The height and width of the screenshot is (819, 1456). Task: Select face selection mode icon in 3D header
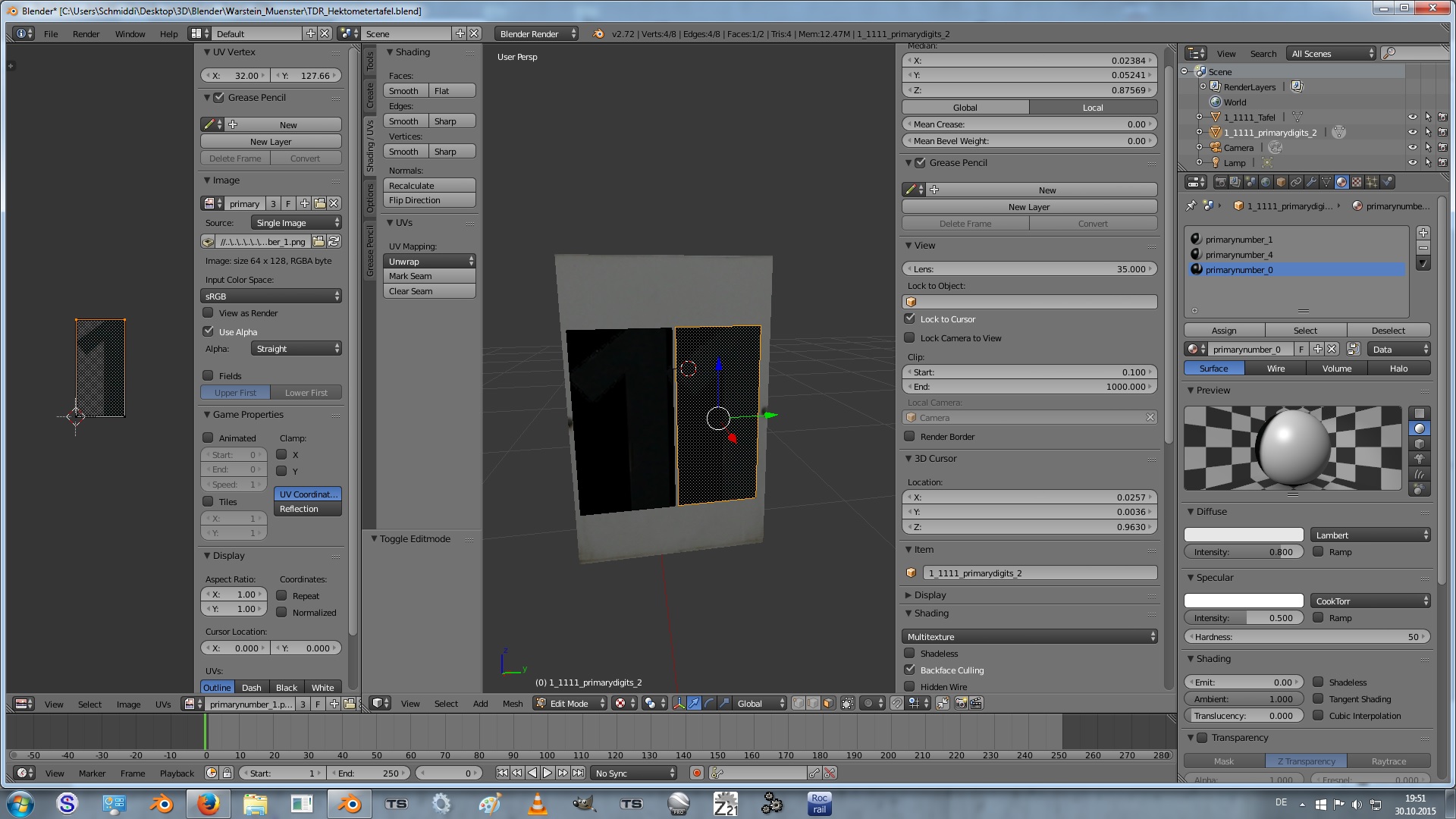(828, 703)
